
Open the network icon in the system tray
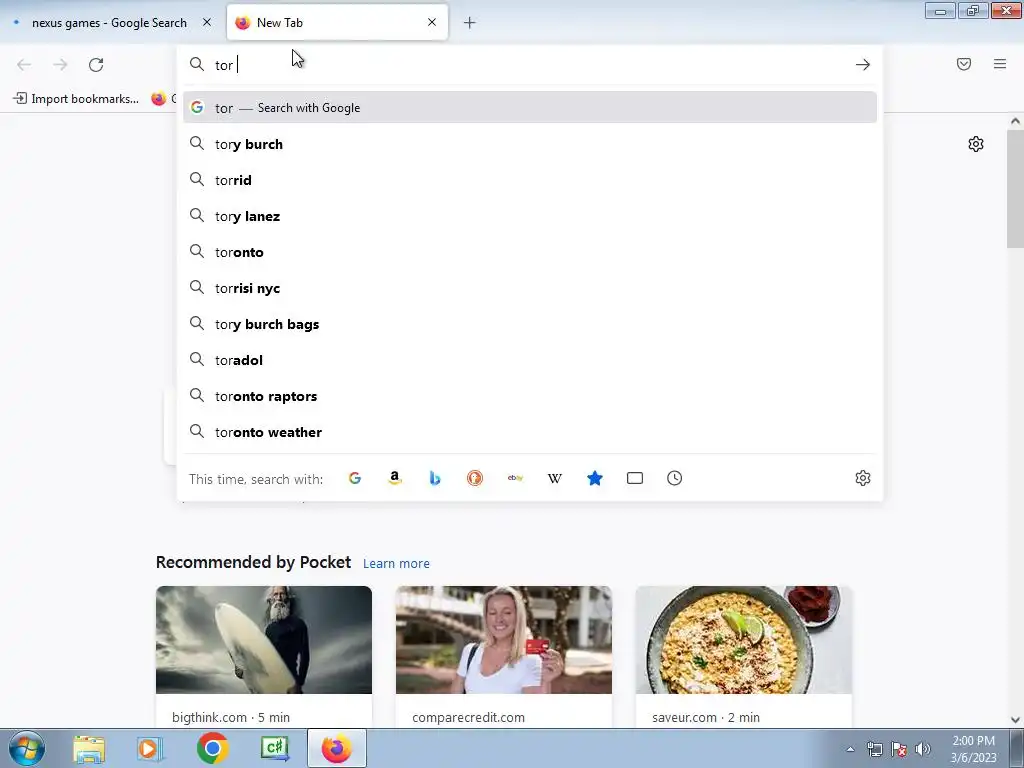(874, 749)
